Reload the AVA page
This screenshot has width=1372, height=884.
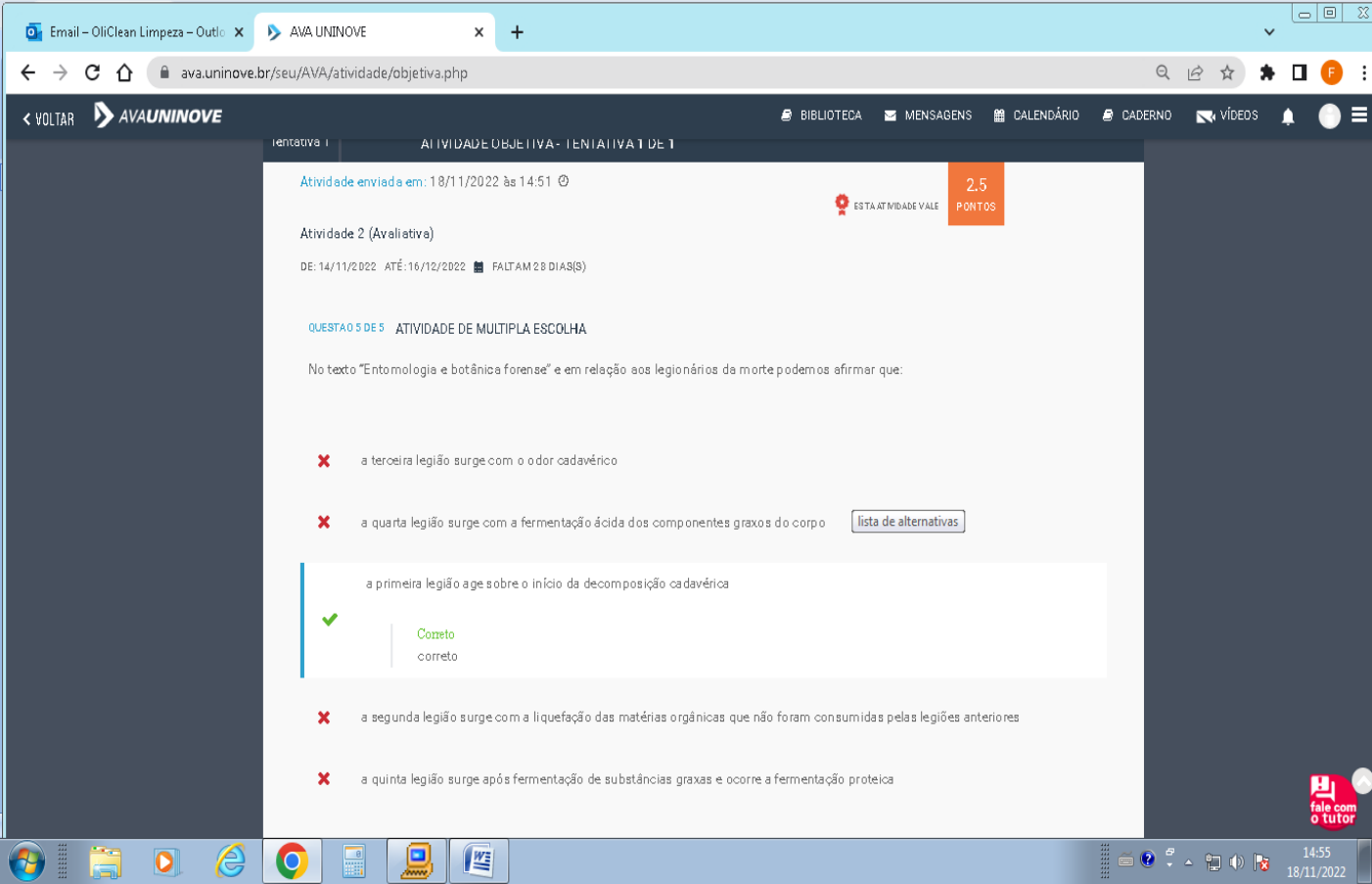point(92,72)
